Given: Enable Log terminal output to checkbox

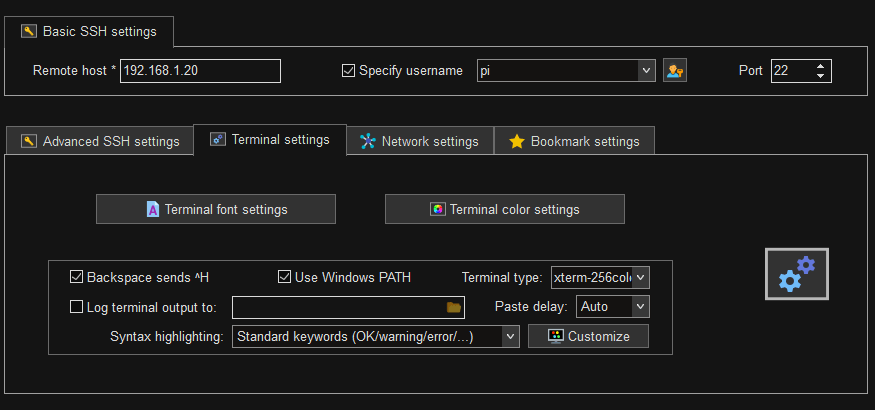Looking at the screenshot, I should coord(77,307).
